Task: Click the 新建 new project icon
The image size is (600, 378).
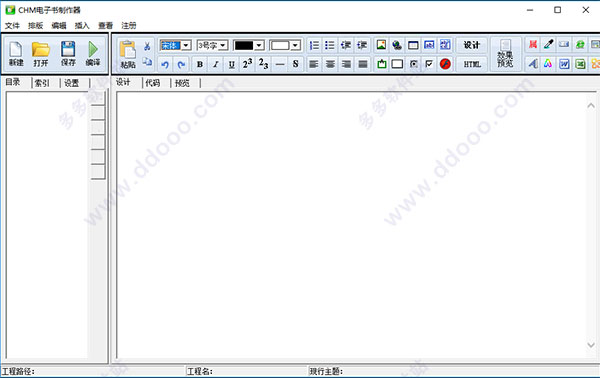Action: click(x=16, y=54)
